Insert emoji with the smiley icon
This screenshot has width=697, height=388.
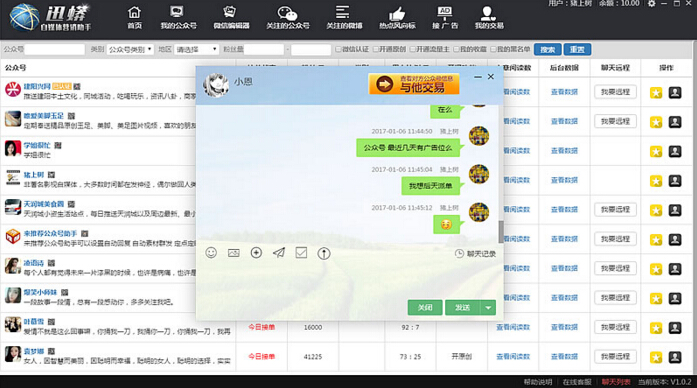click(211, 253)
